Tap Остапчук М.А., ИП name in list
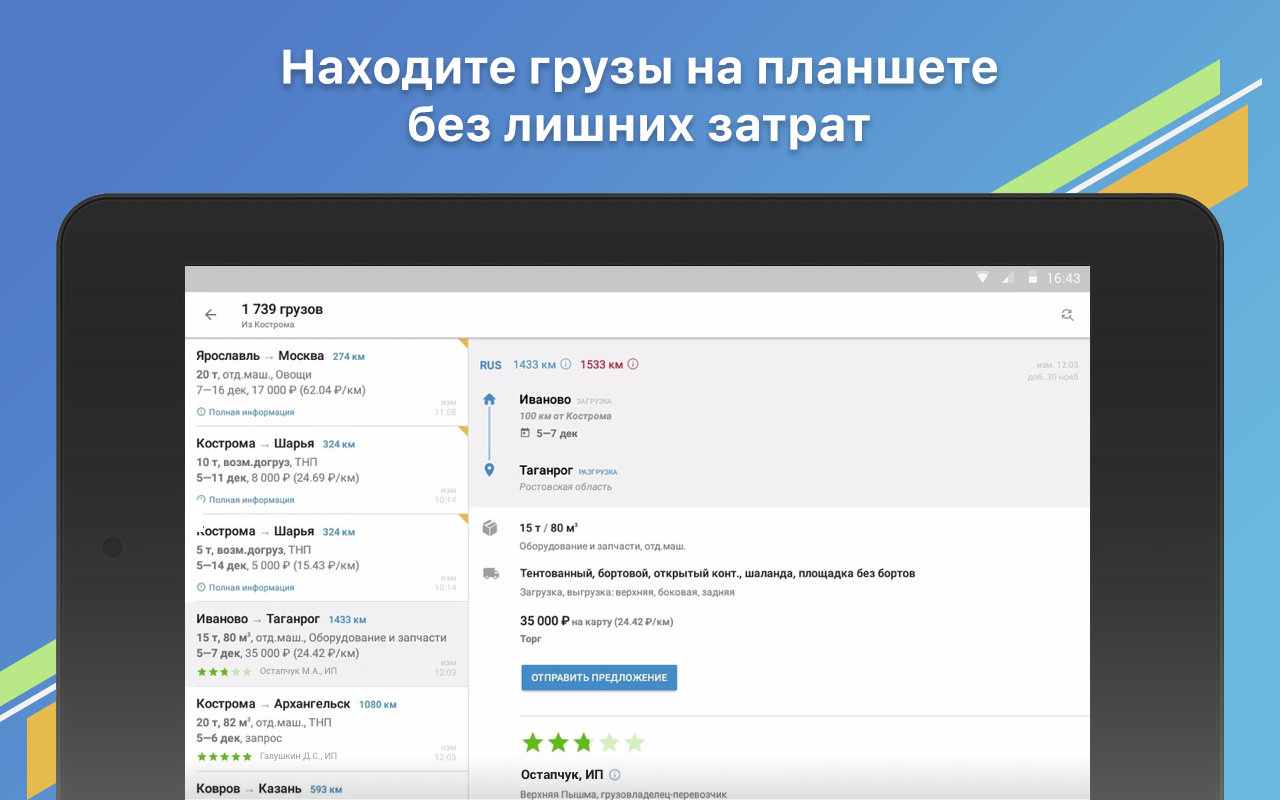The image size is (1280, 800). coord(298,671)
